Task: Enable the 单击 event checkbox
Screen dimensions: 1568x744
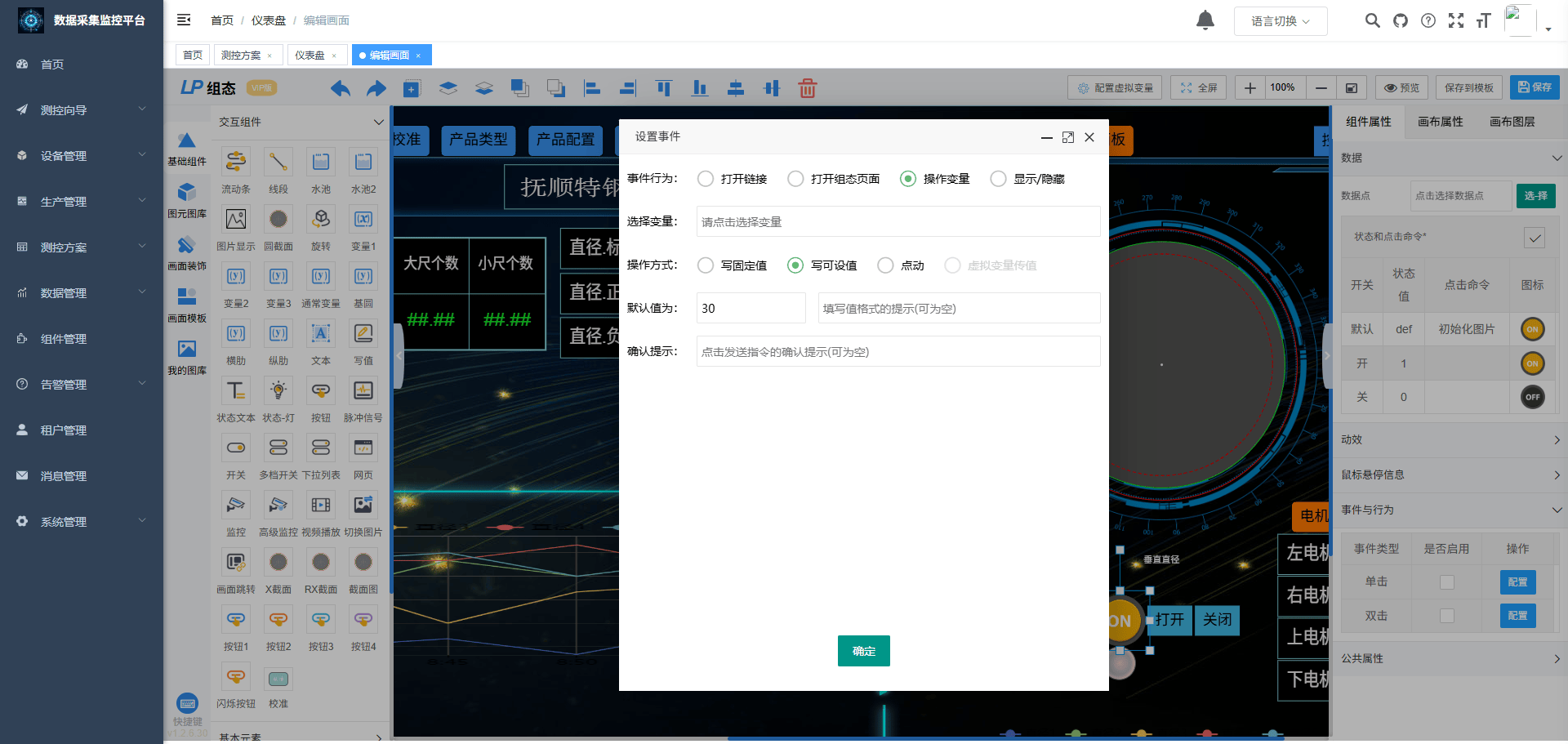Action: coord(1446,582)
